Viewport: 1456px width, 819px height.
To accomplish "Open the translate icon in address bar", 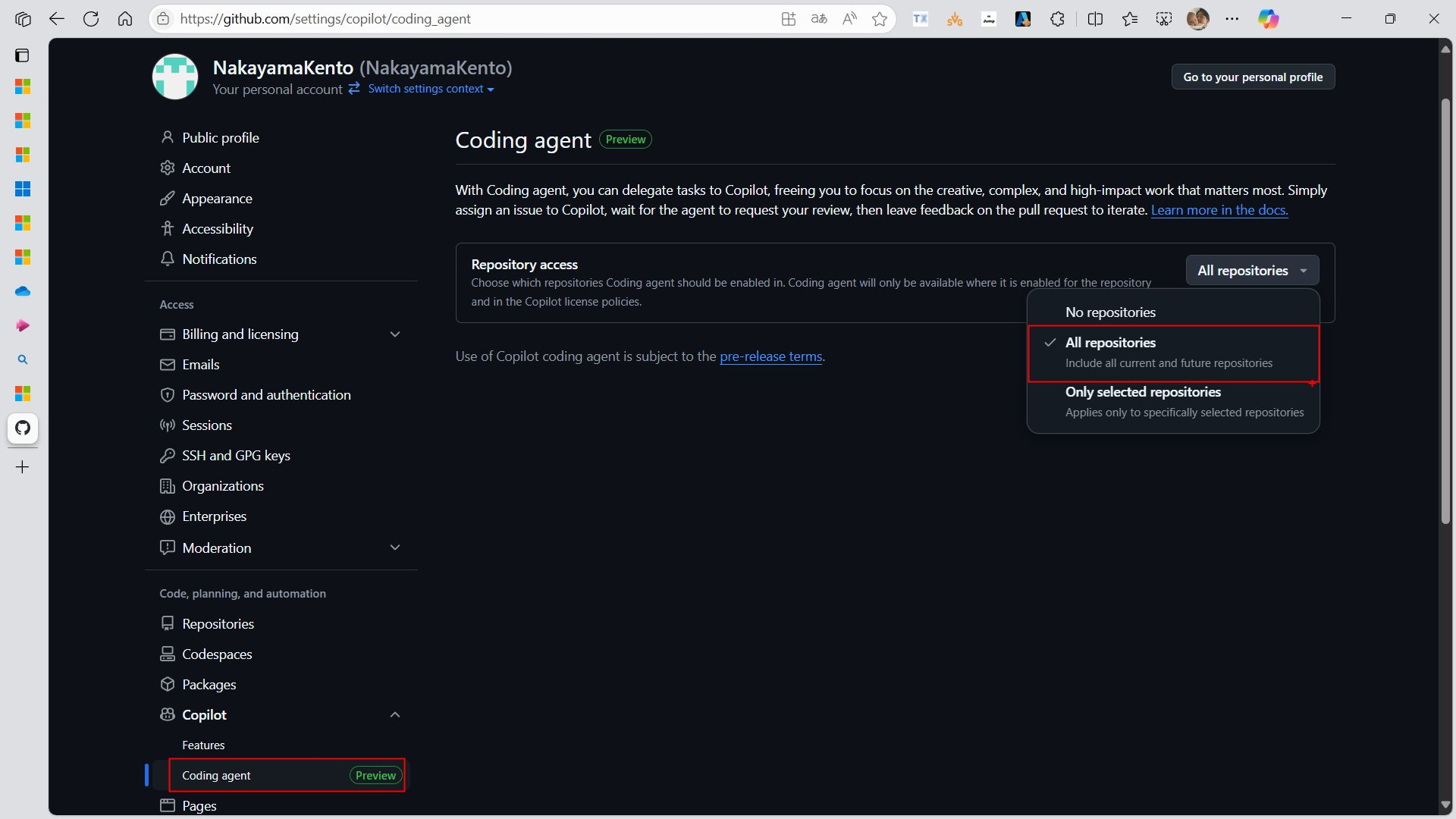I will pos(819,19).
